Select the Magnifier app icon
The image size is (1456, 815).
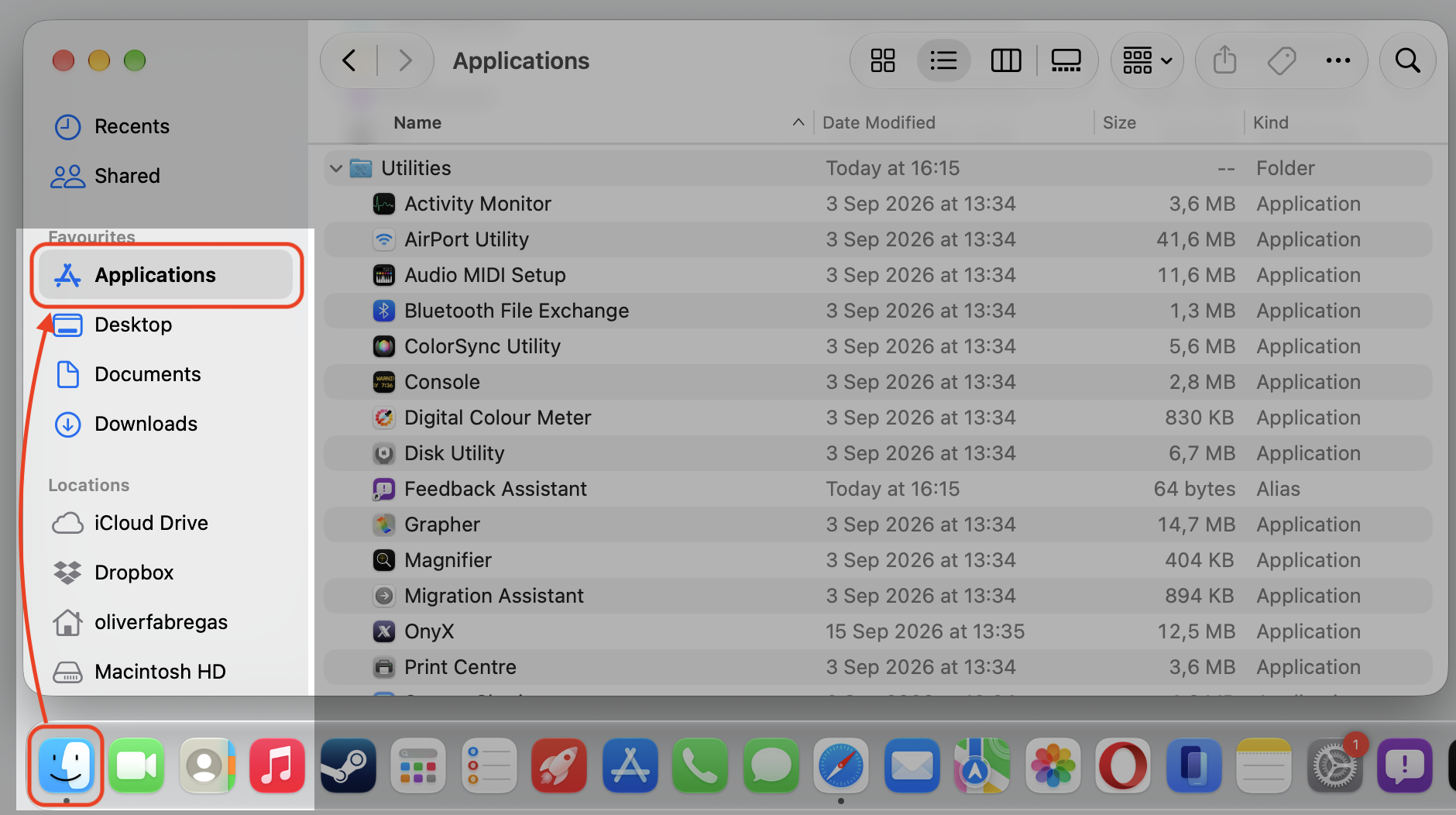point(384,560)
